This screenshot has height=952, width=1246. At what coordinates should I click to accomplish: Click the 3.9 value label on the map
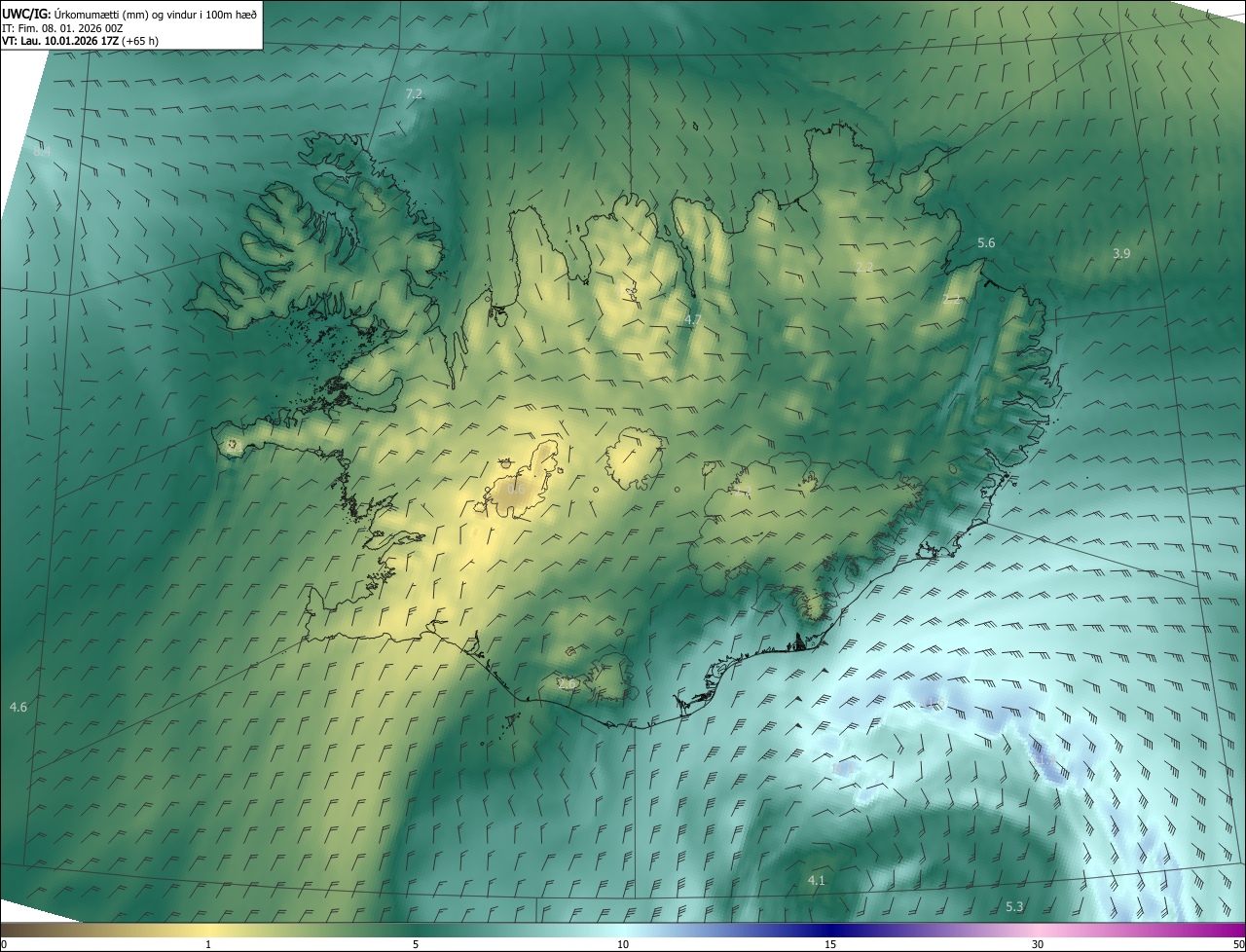click(x=1121, y=253)
